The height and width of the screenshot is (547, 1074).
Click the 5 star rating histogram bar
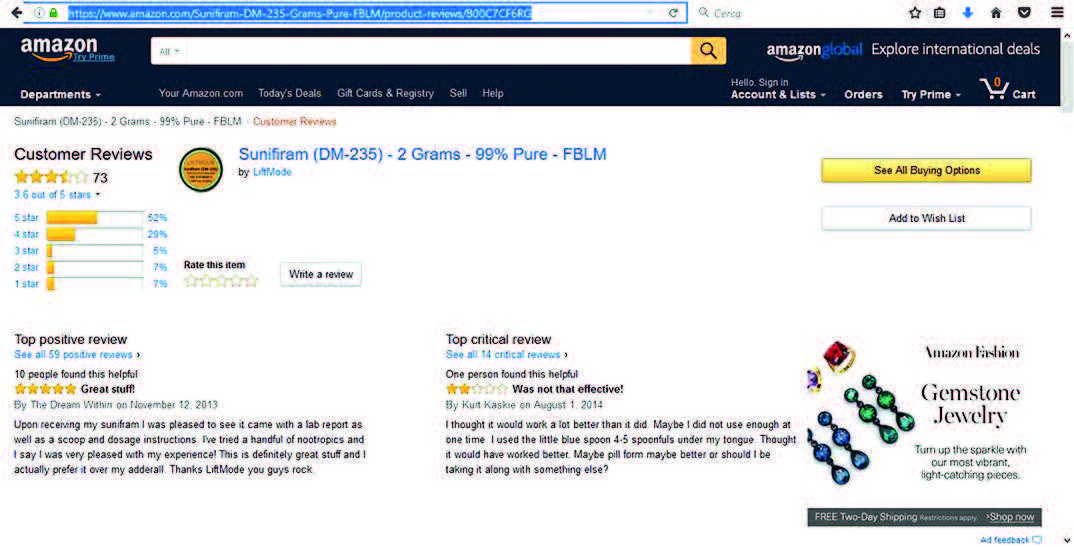[x=94, y=218]
